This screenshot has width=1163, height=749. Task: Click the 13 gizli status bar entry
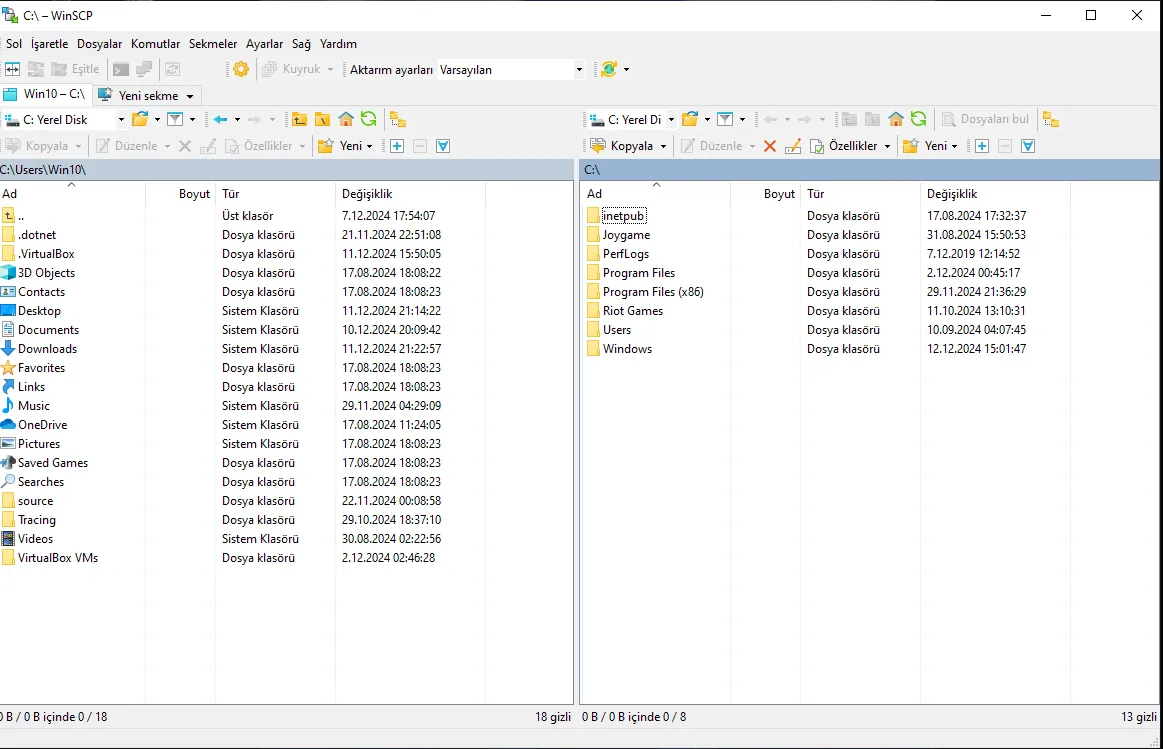click(x=1139, y=717)
